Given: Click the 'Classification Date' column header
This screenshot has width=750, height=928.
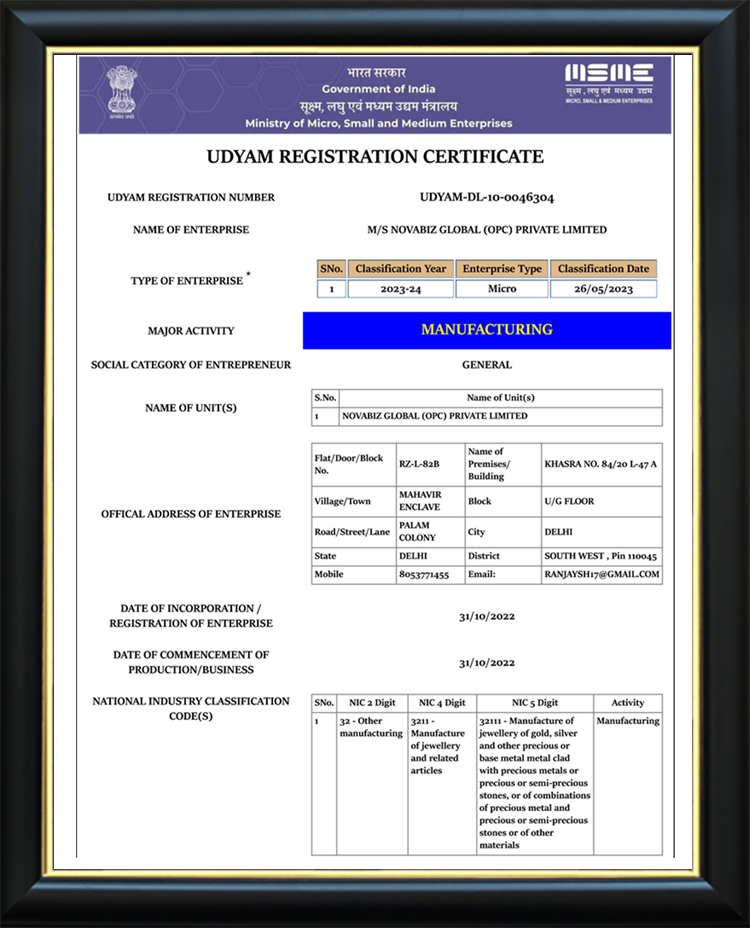Looking at the screenshot, I should 603,269.
